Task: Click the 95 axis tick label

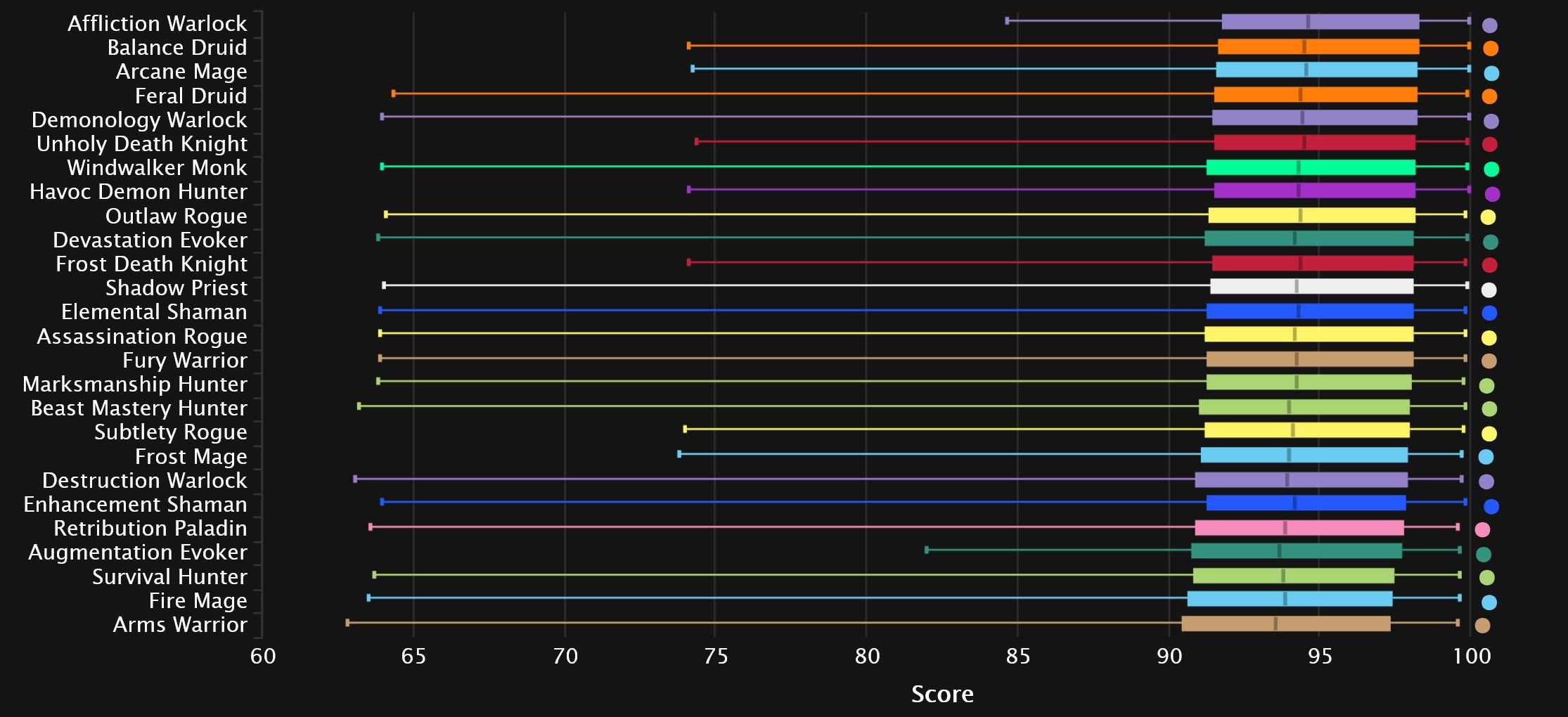Action: 1320,657
